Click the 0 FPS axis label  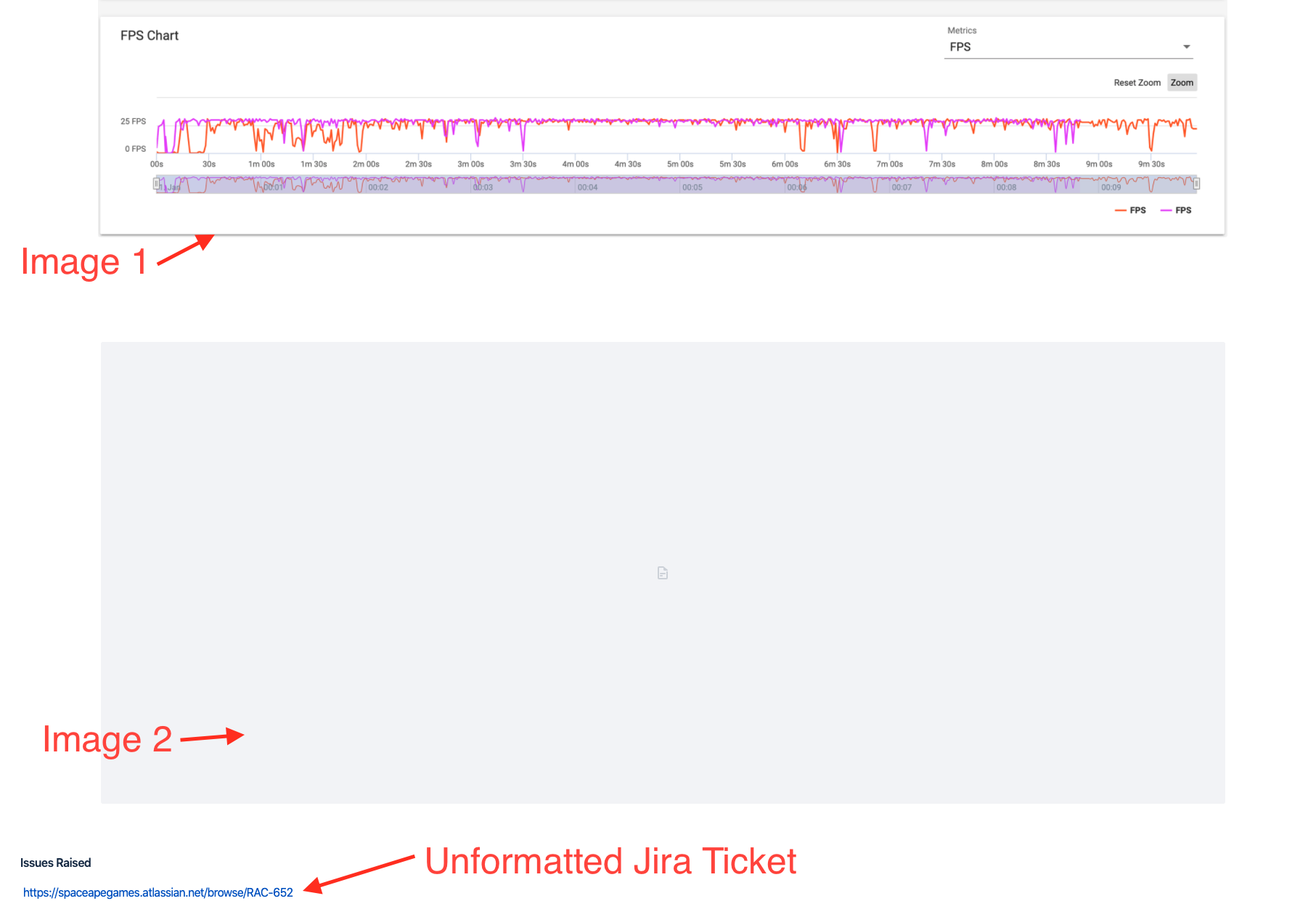click(x=136, y=149)
